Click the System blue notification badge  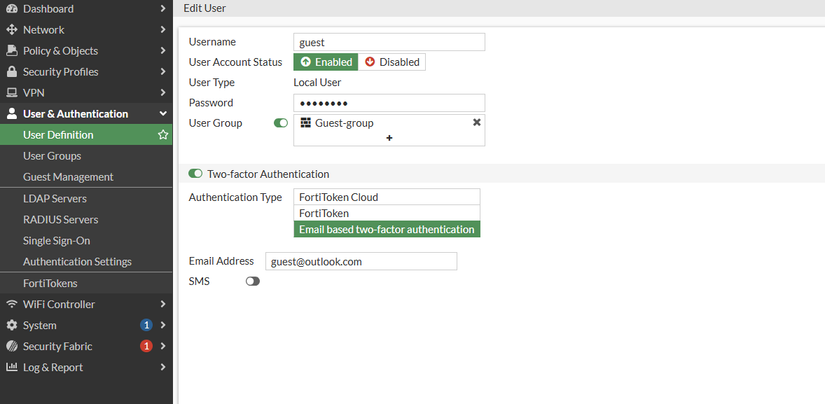click(146, 325)
